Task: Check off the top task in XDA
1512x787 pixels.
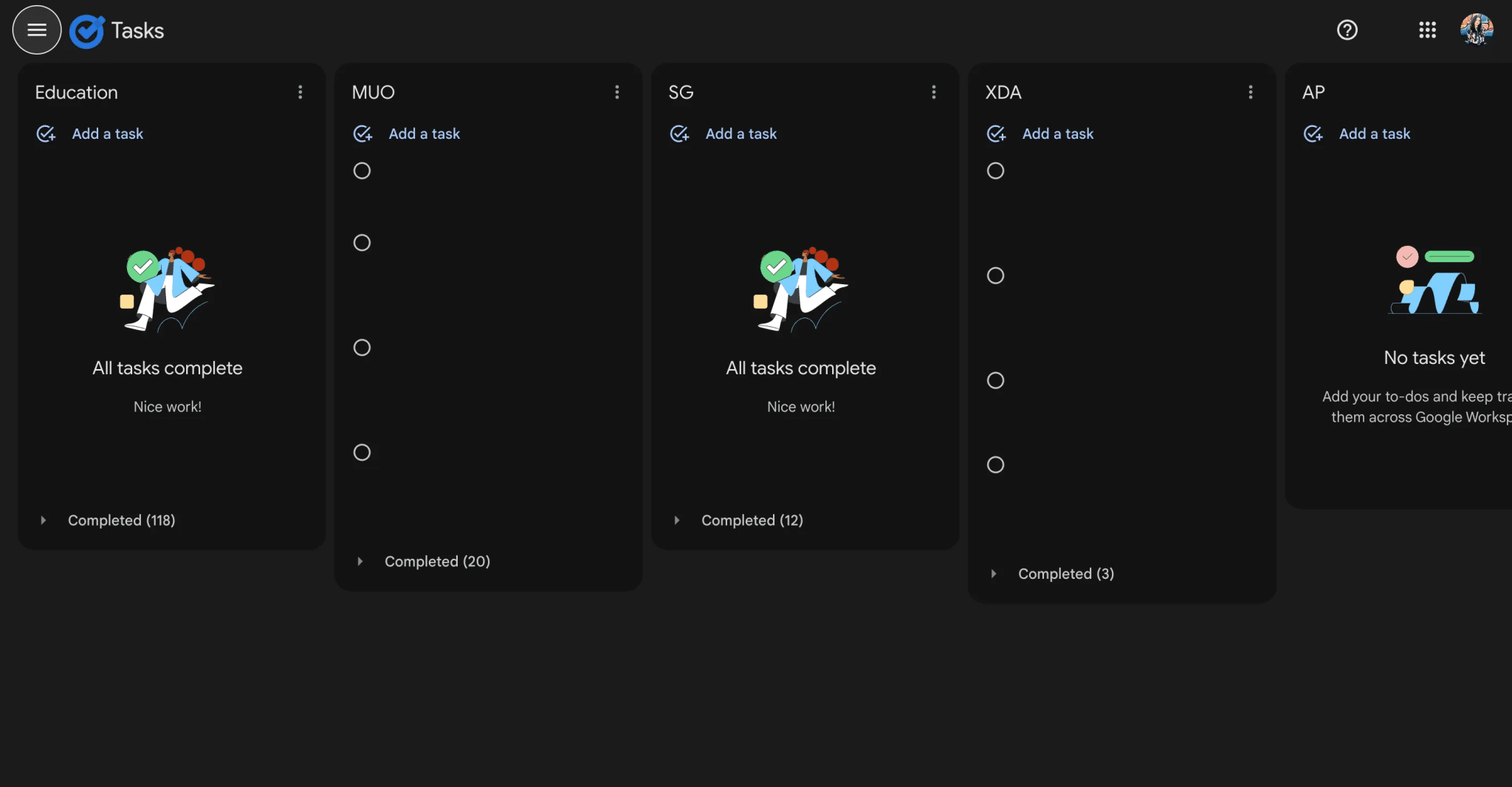Action: [x=995, y=171]
